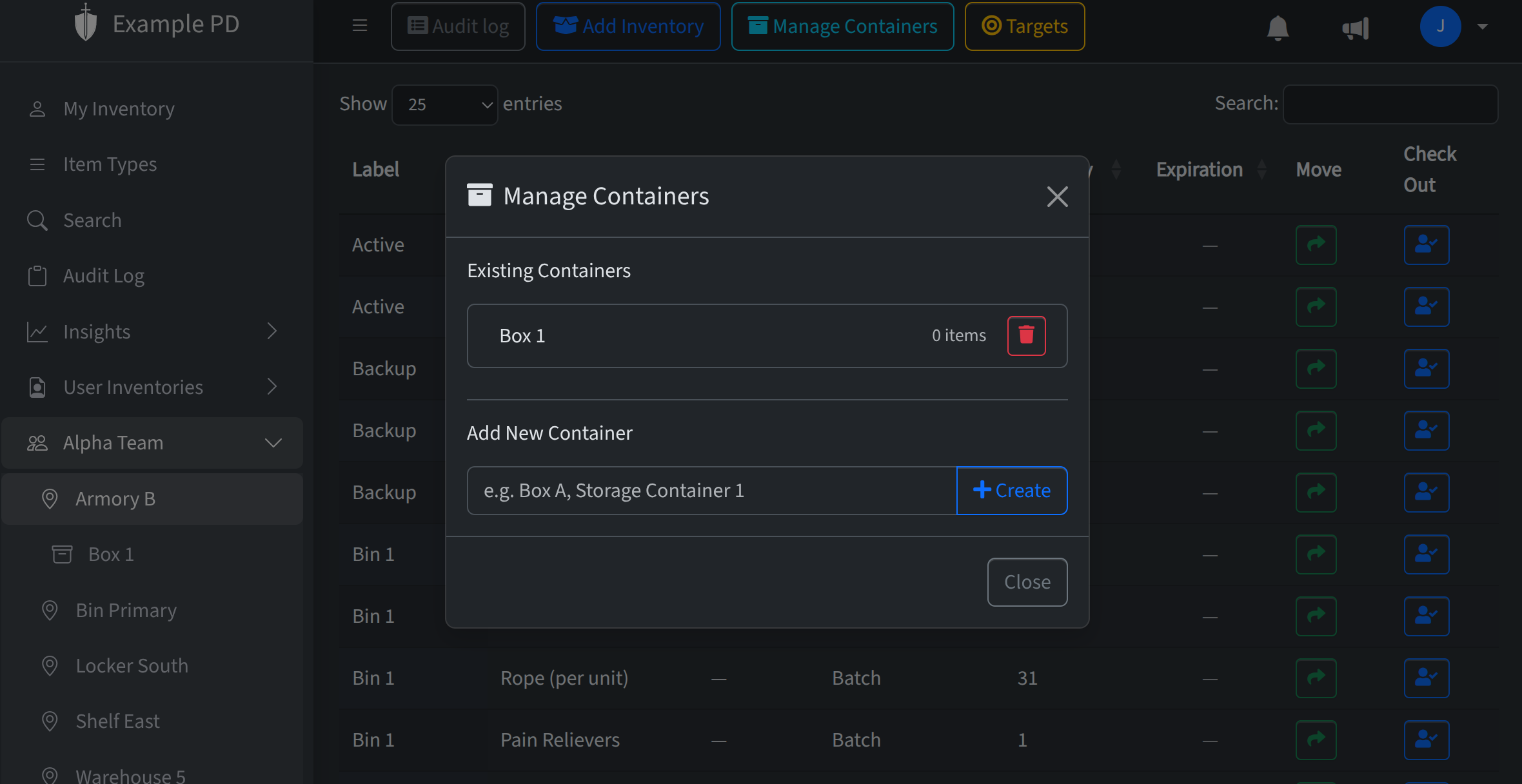
Task: Open the notifications bell icon
Action: [x=1278, y=27]
